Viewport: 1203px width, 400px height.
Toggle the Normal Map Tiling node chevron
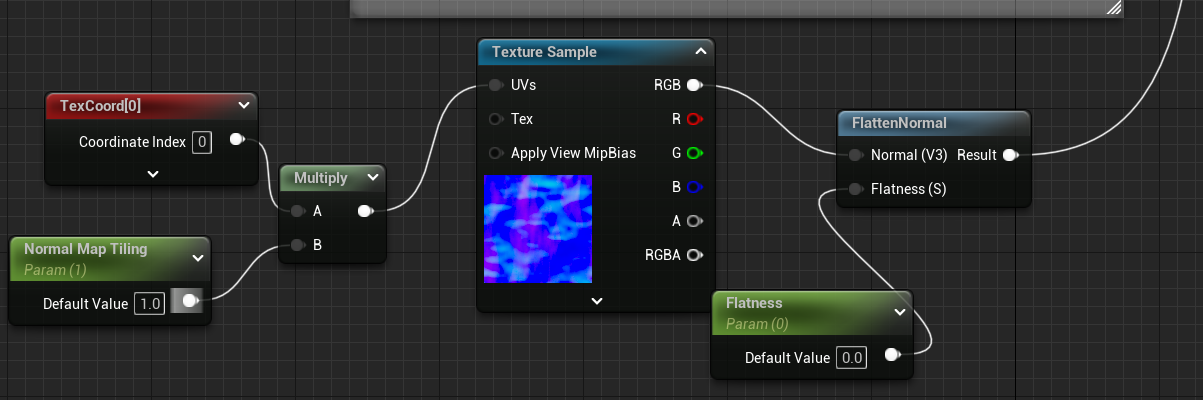197,258
